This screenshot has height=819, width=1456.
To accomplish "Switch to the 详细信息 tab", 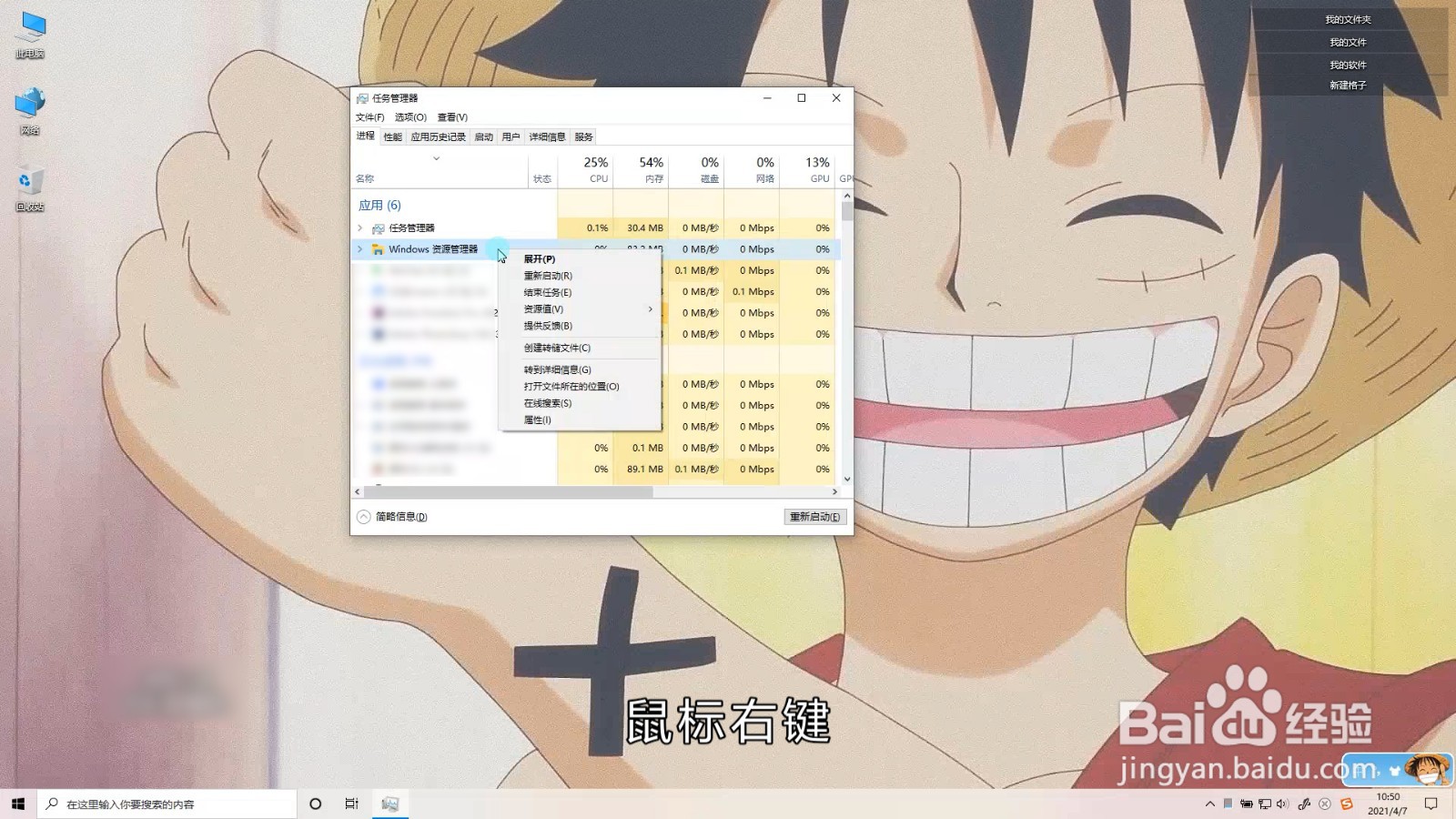I will (x=547, y=137).
